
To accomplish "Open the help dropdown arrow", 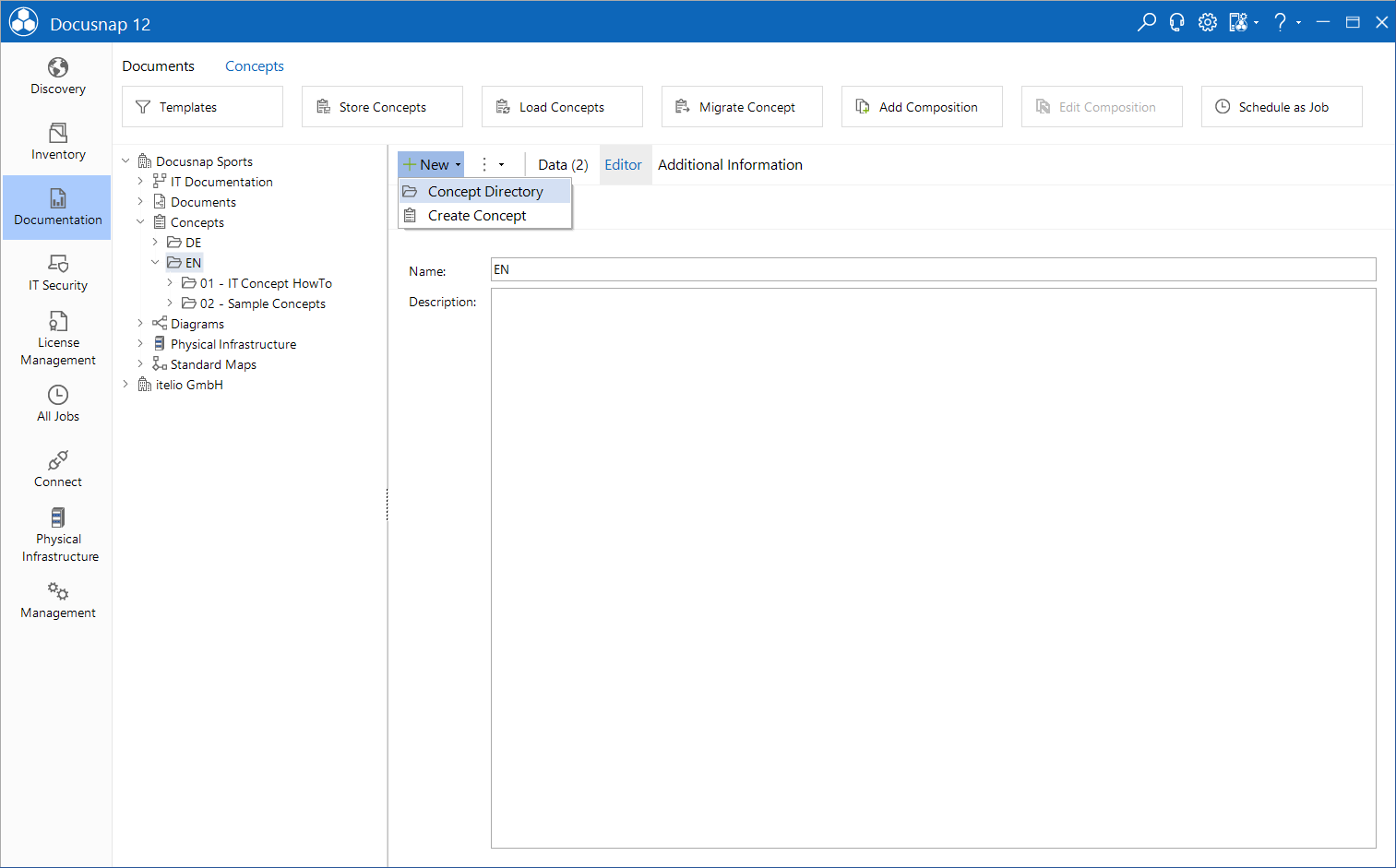I will pos(1298,22).
